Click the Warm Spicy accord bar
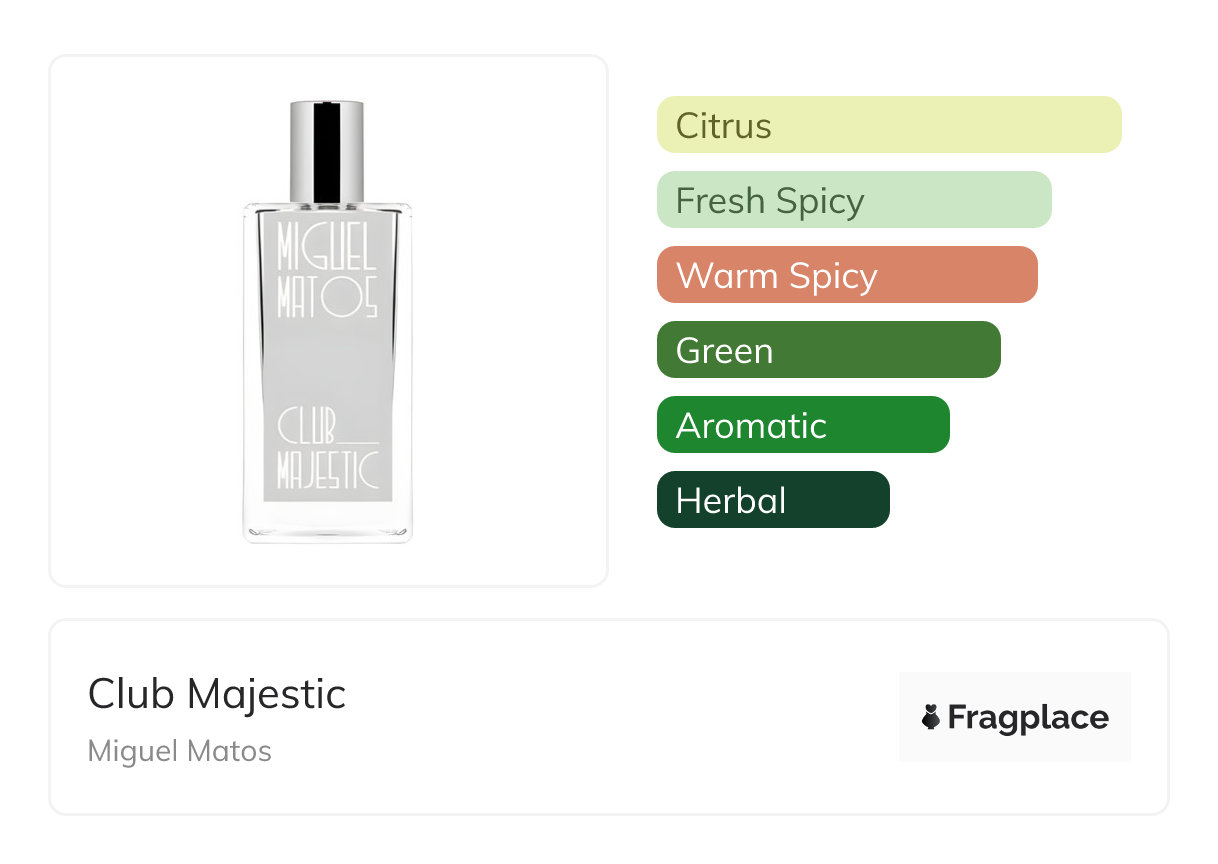The width and height of the screenshot is (1218, 864). (846, 275)
